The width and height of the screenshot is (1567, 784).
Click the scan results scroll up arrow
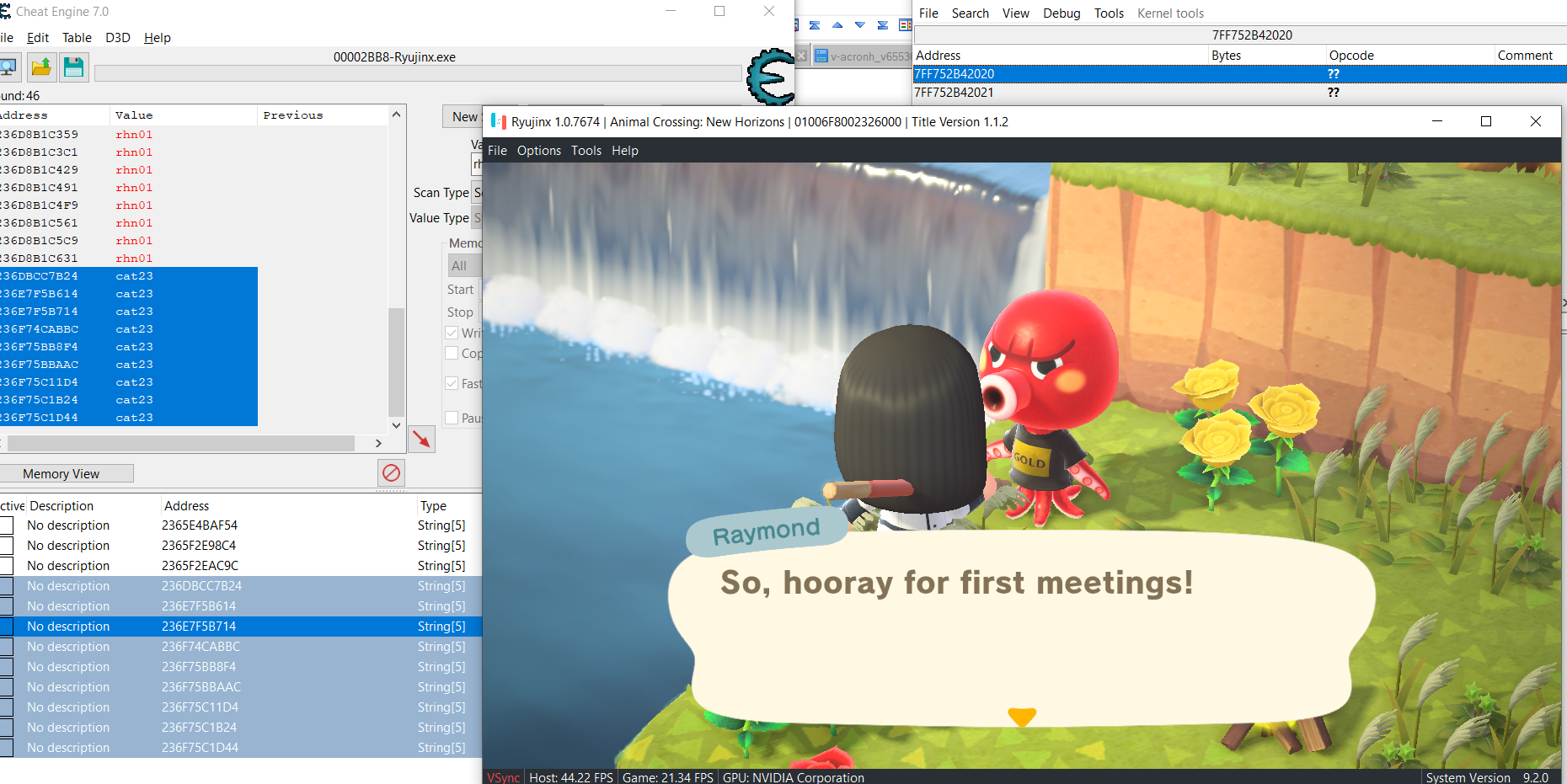tap(396, 114)
